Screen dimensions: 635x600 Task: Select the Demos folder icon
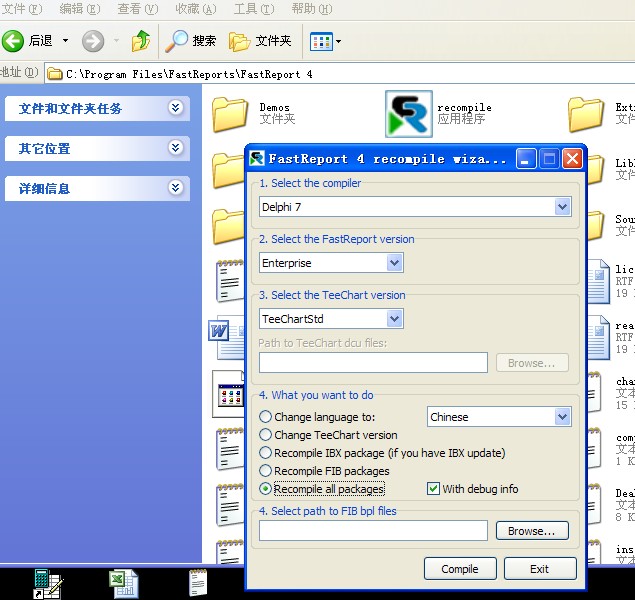coord(230,115)
